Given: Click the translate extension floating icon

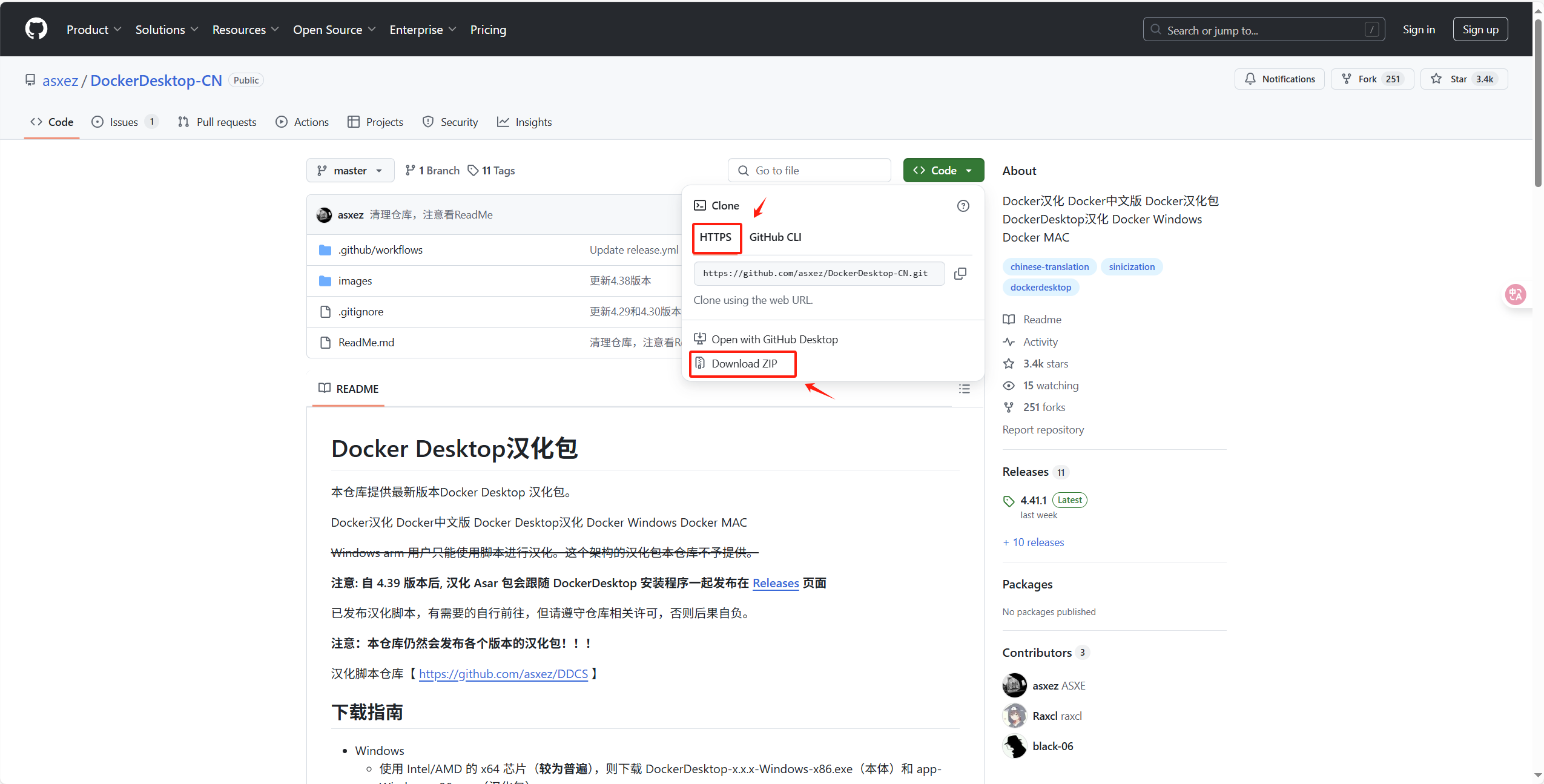Looking at the screenshot, I should point(1516,295).
